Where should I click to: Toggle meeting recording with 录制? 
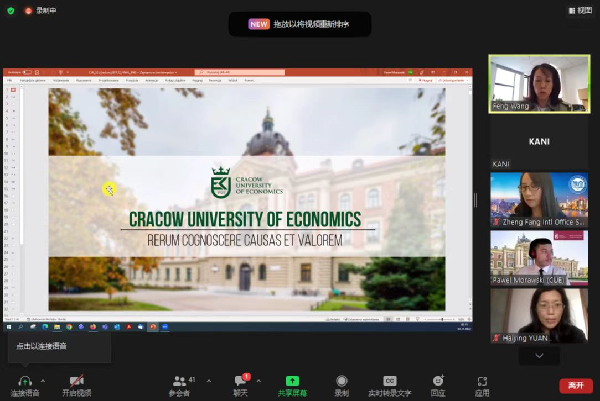tap(341, 386)
